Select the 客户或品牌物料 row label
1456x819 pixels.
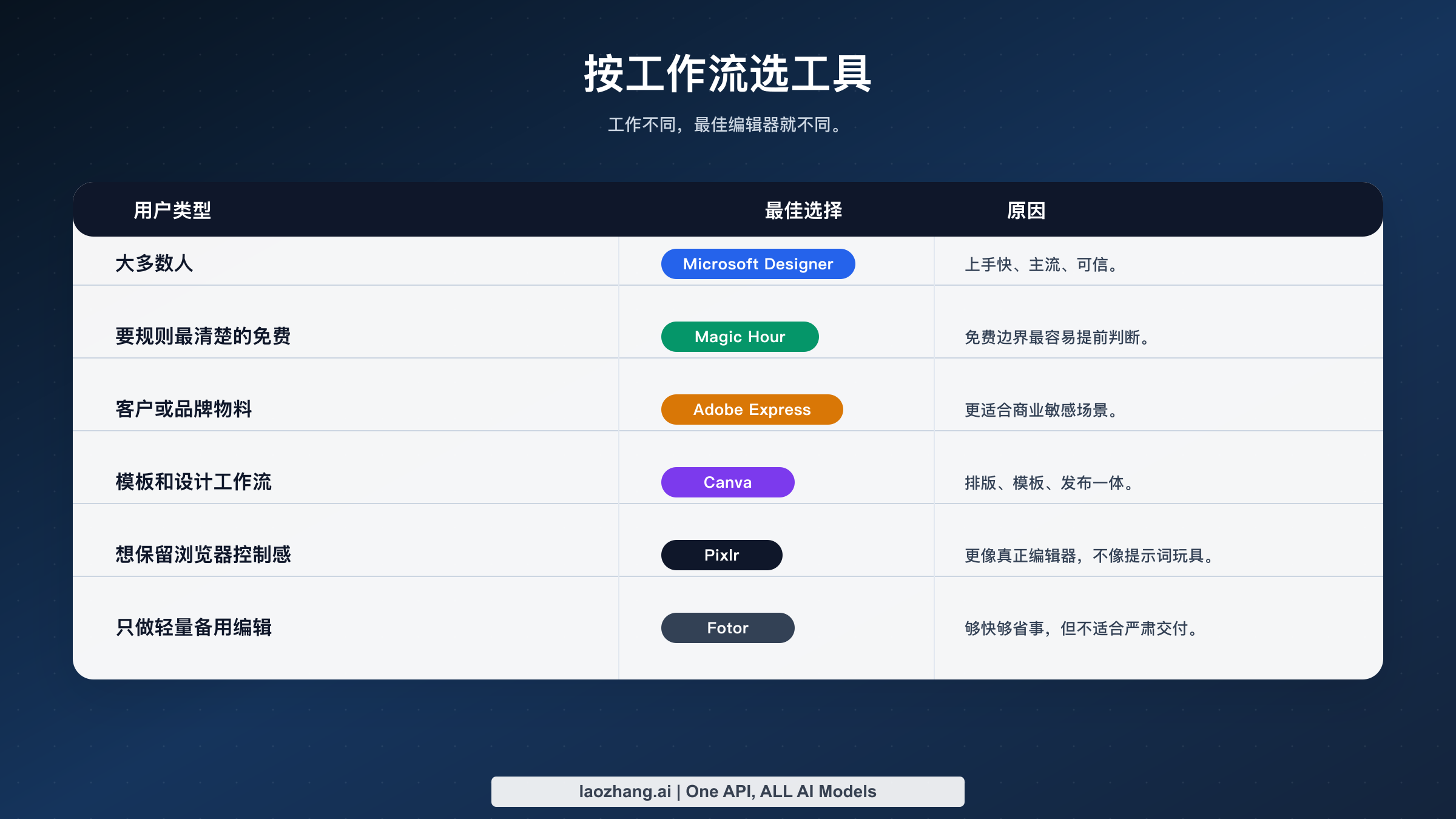(185, 409)
